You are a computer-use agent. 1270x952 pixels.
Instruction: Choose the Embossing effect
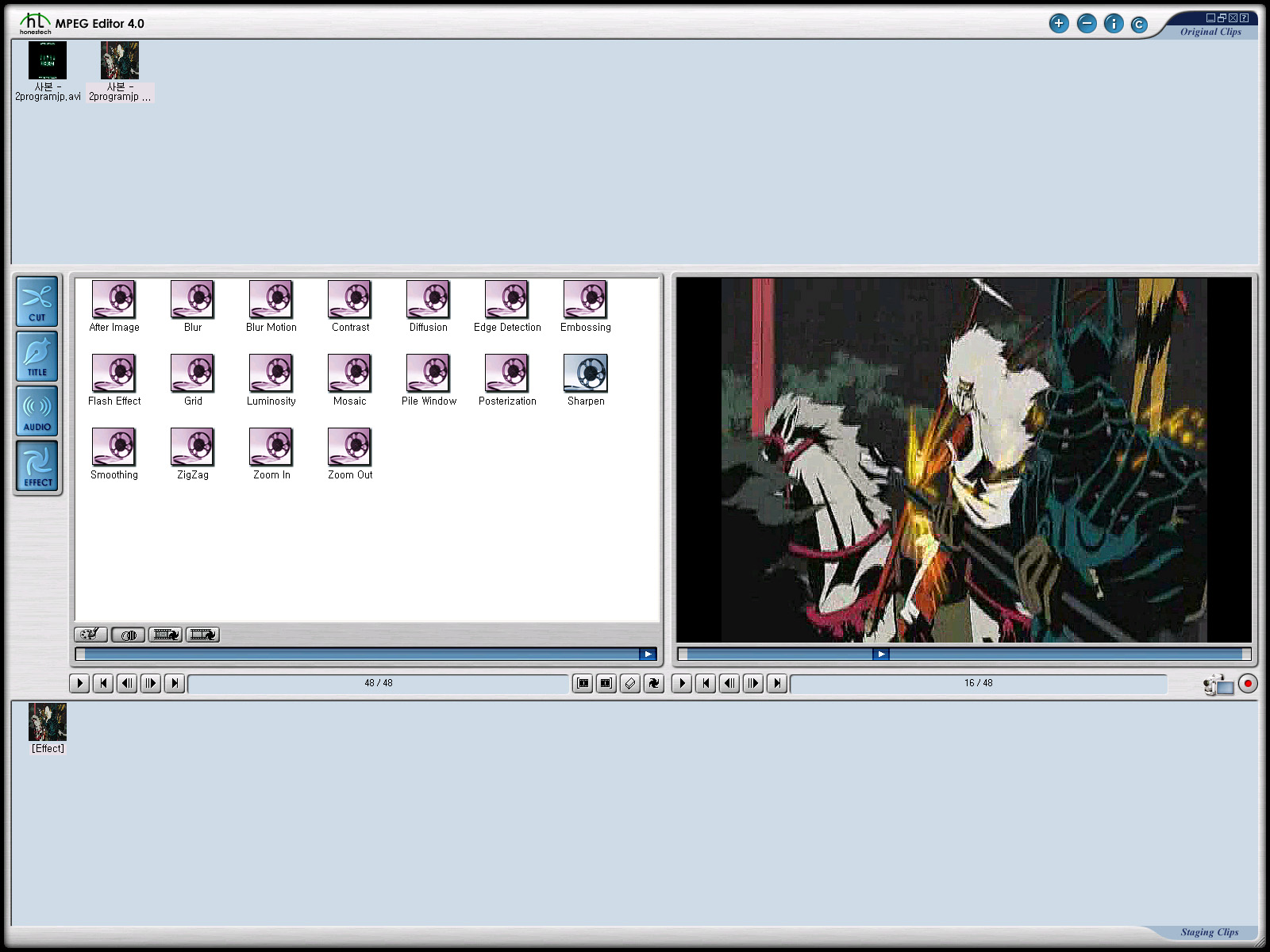point(586,306)
